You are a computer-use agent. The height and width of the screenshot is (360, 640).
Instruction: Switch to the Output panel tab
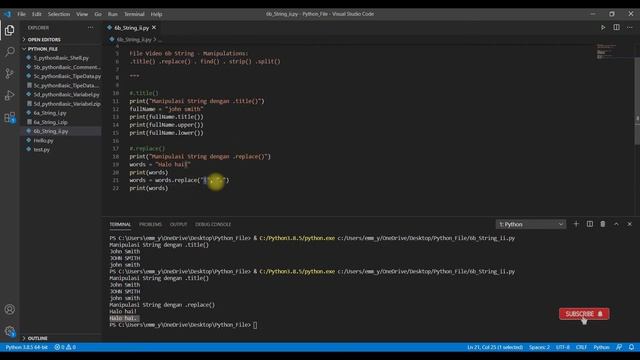[178, 224]
